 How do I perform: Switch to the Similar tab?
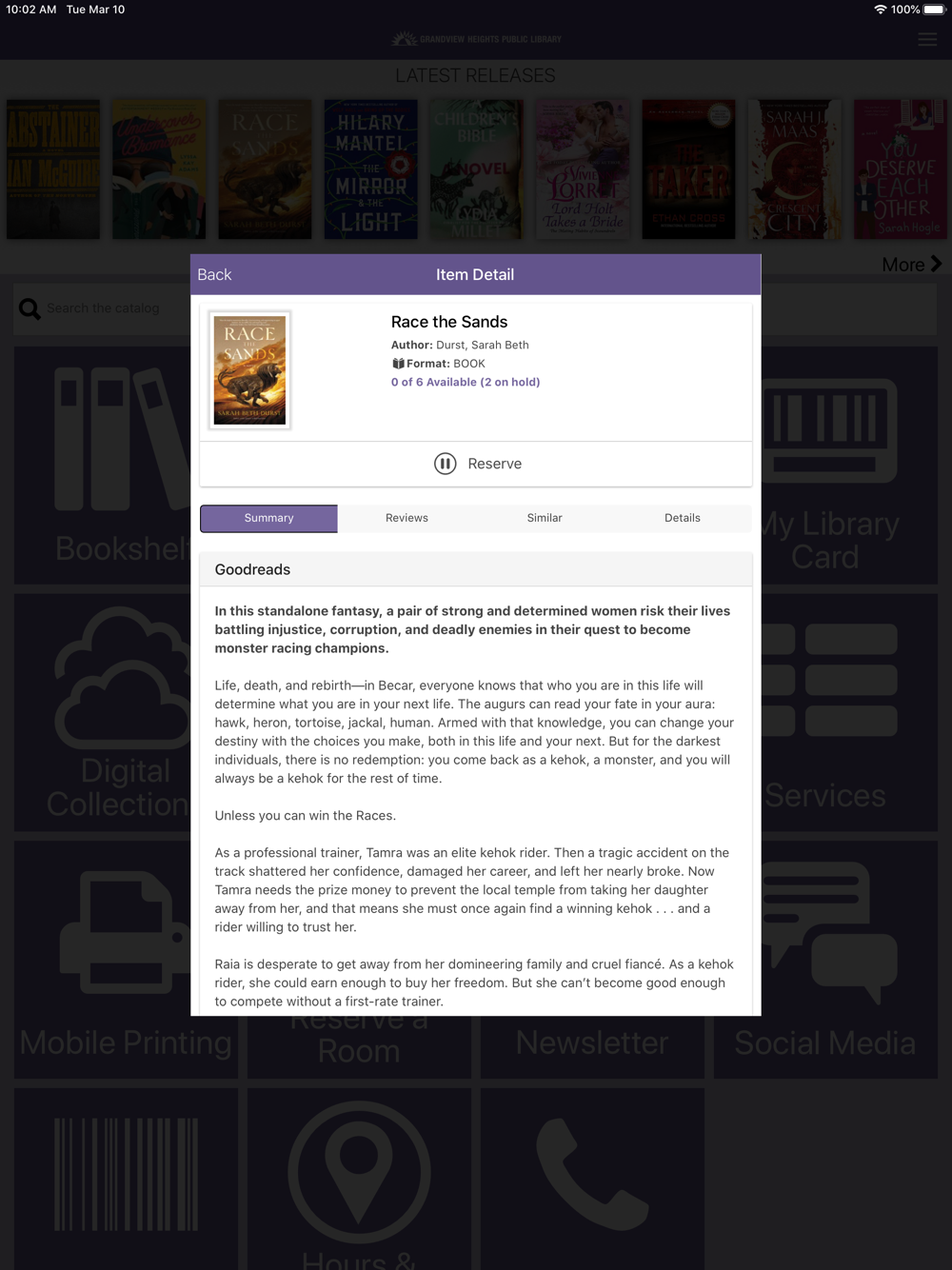click(545, 518)
